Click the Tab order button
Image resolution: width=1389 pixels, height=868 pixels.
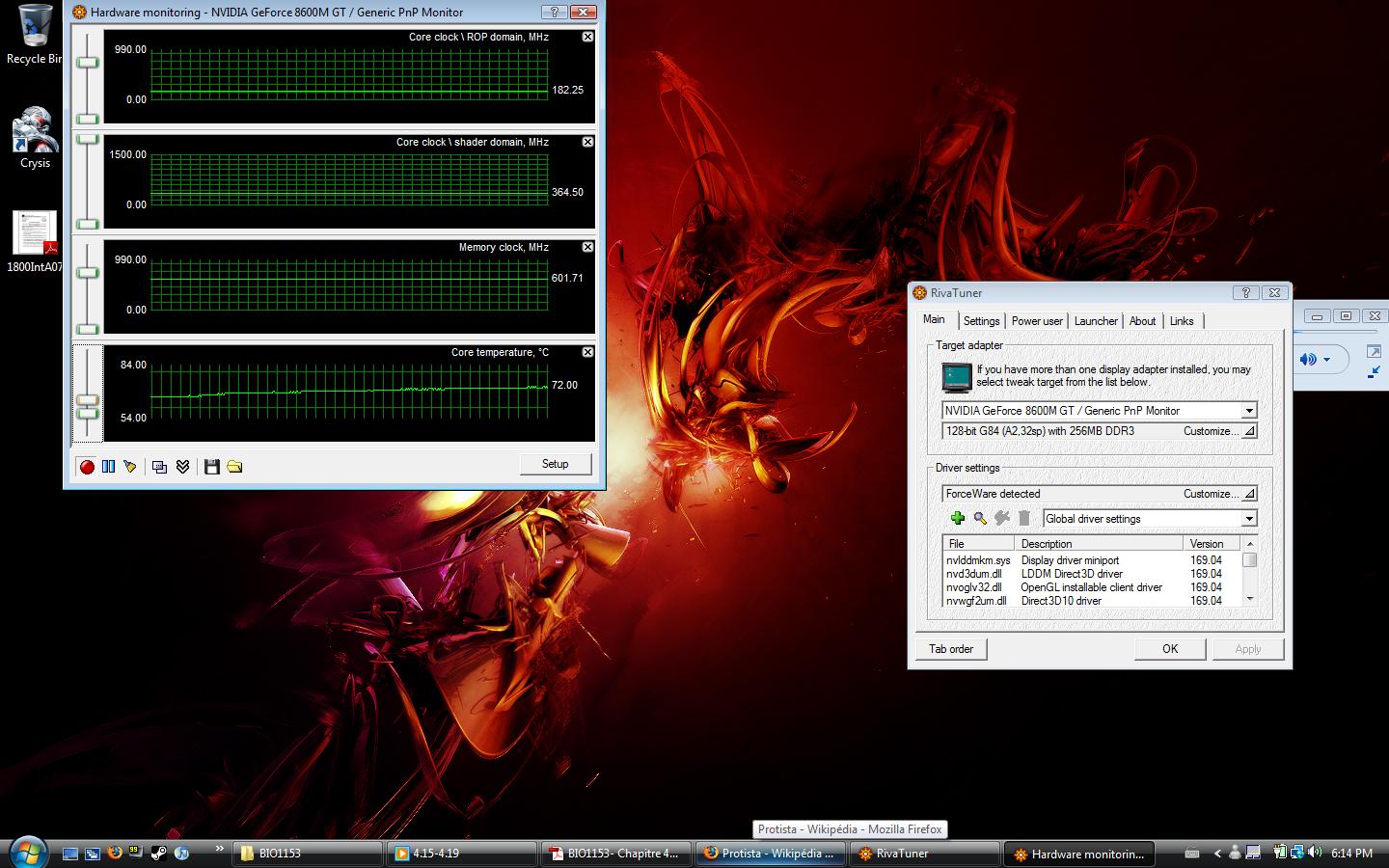(951, 649)
